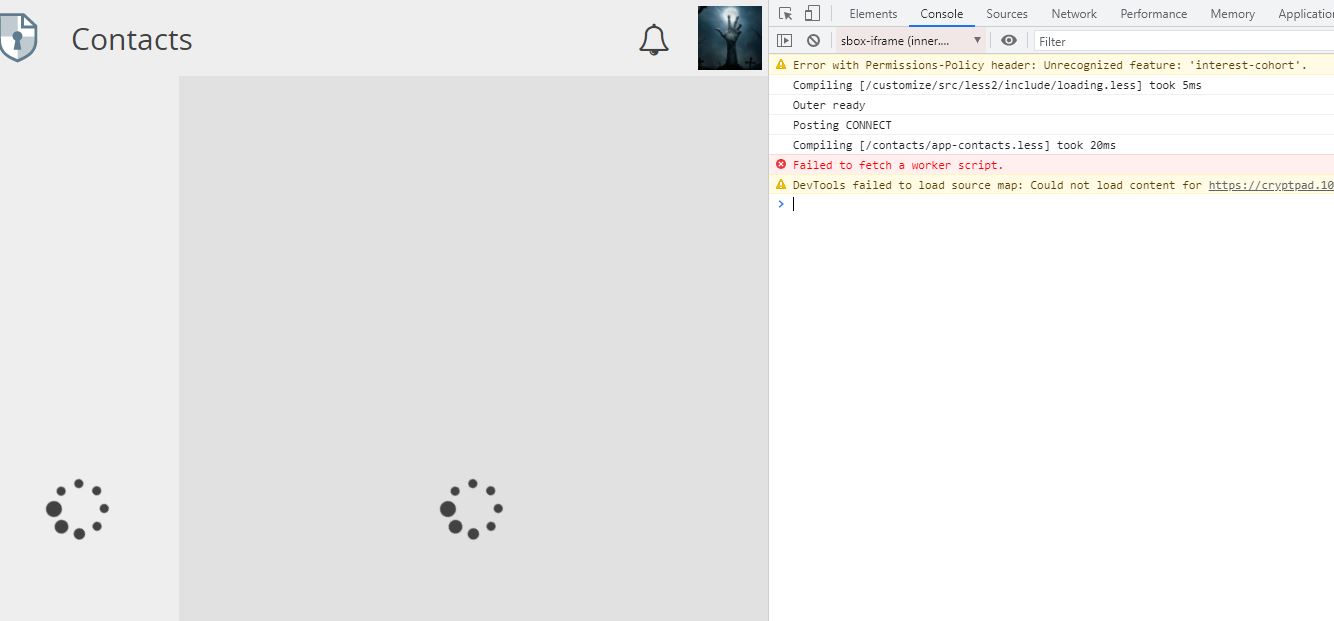Clear the console messages
This screenshot has height=621, width=1334.
(x=813, y=40)
